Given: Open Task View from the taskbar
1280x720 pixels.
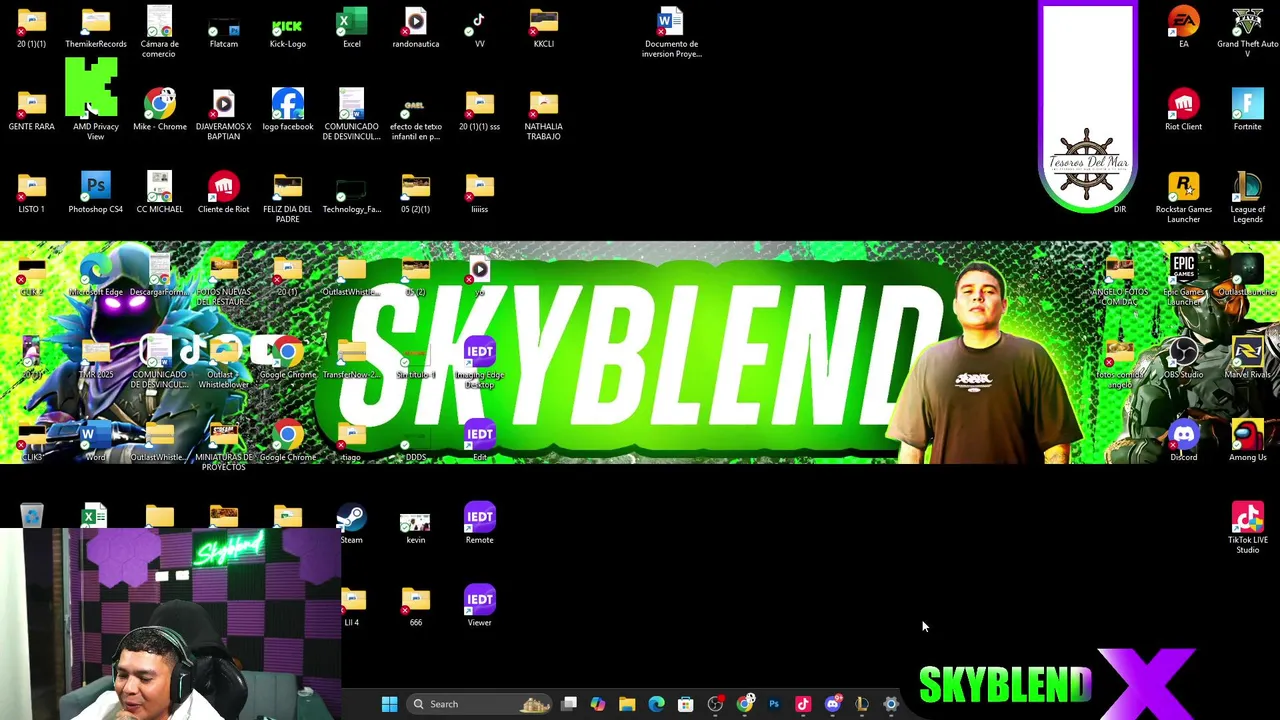Looking at the screenshot, I should pyautogui.click(x=569, y=704).
